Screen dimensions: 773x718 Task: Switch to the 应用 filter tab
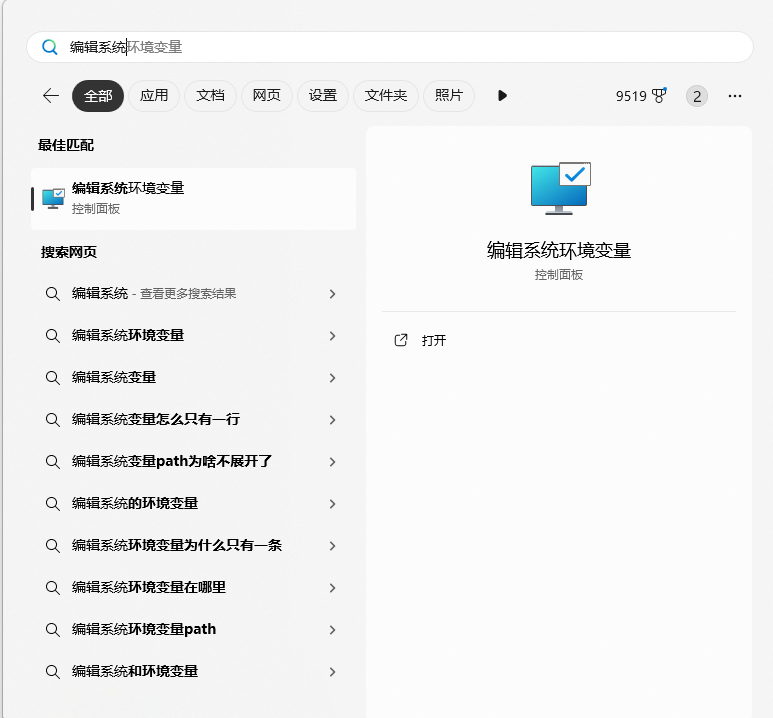[x=154, y=96]
